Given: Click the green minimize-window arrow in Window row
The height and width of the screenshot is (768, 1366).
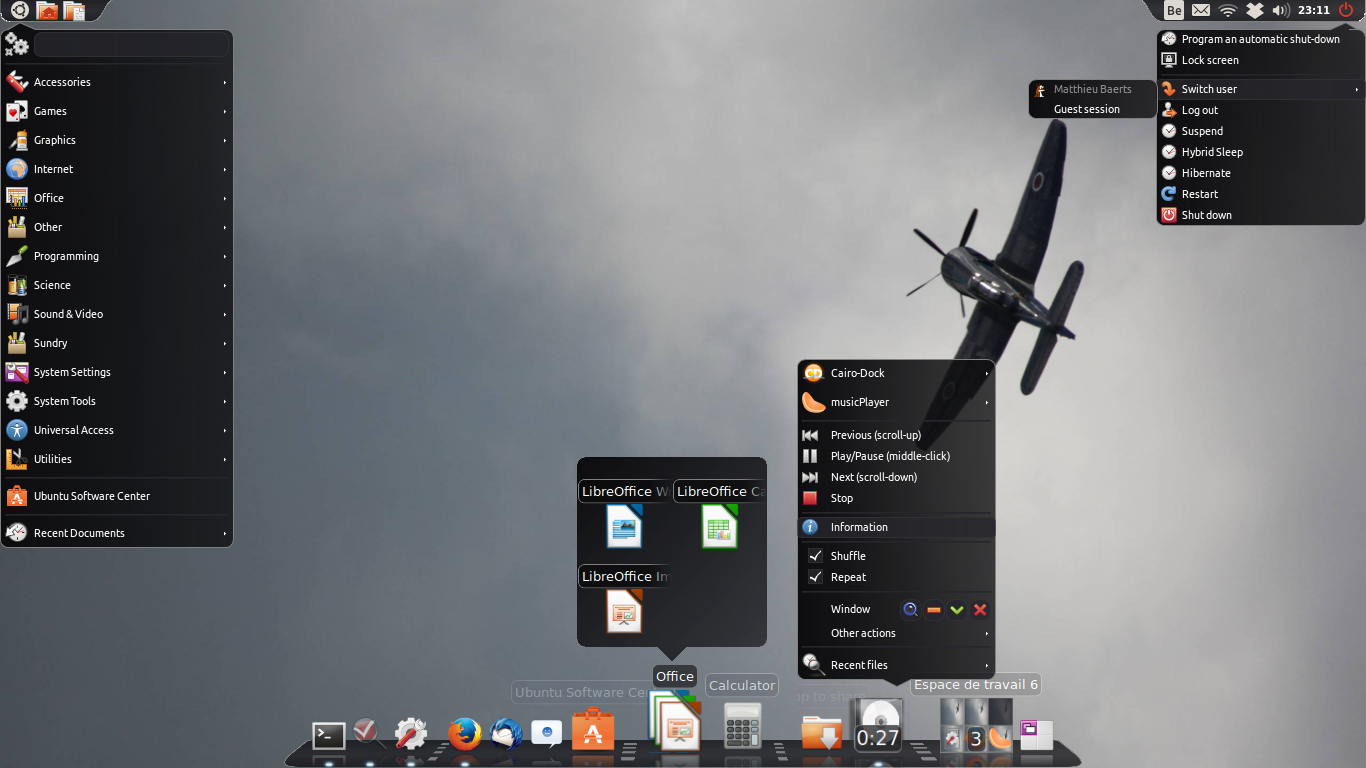Looking at the screenshot, I should (x=957, y=609).
